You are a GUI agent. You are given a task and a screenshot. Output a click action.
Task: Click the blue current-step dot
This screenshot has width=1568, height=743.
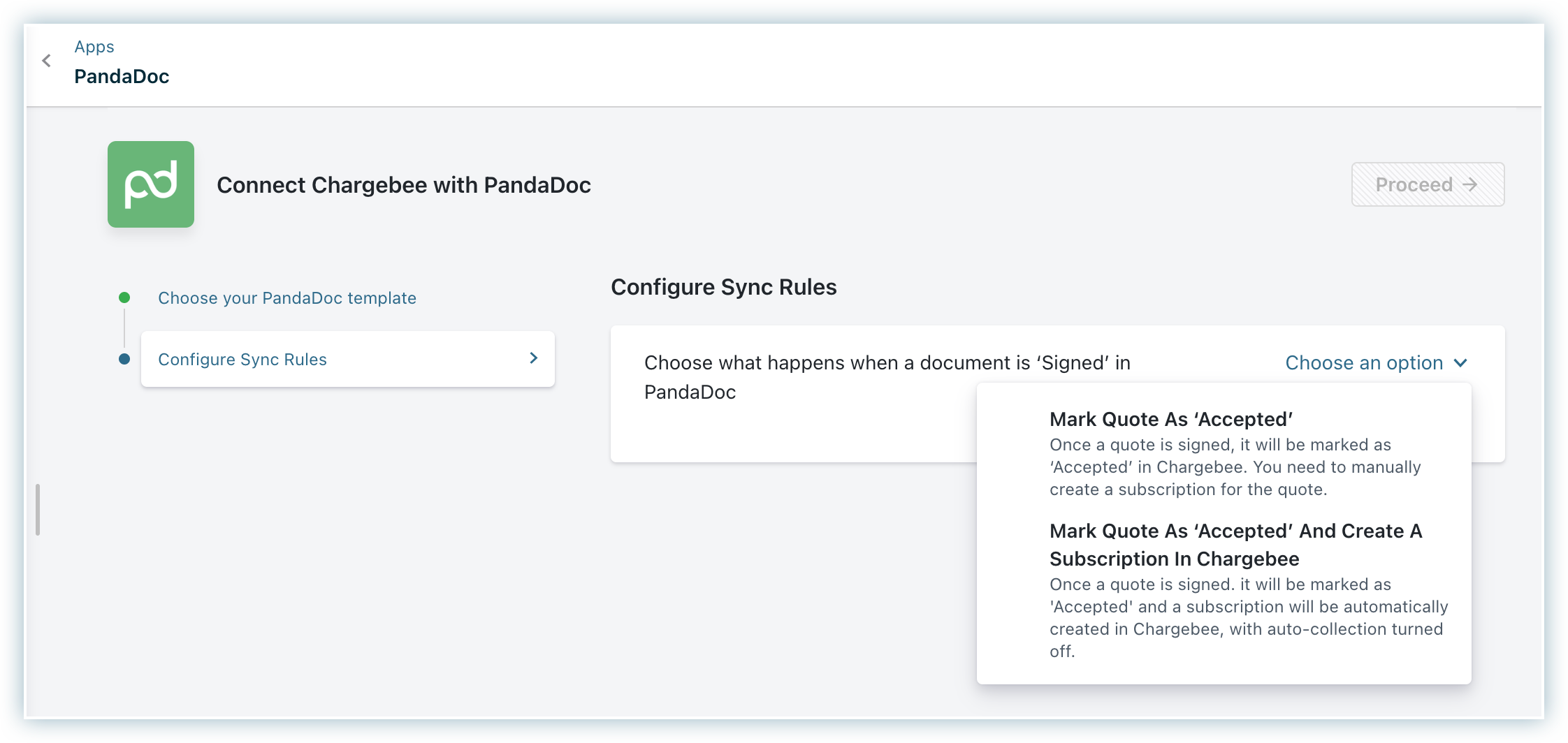point(124,360)
